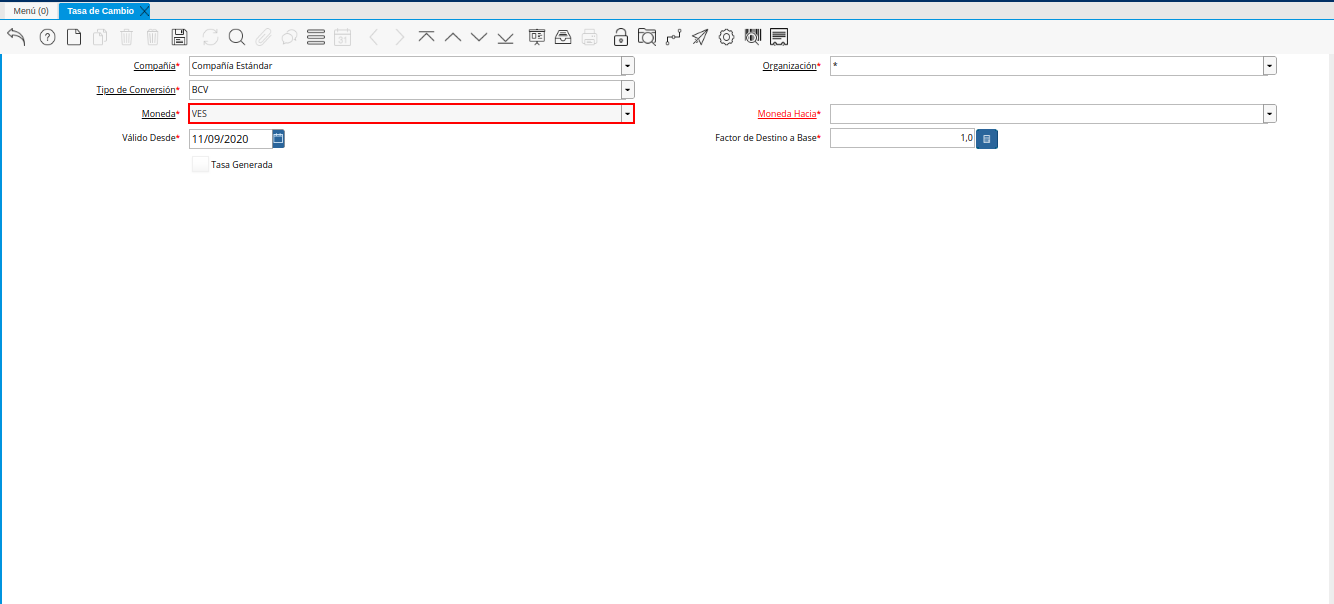Image resolution: width=1334 pixels, height=604 pixels.
Task: Click the gear Process icon
Action: pos(727,37)
